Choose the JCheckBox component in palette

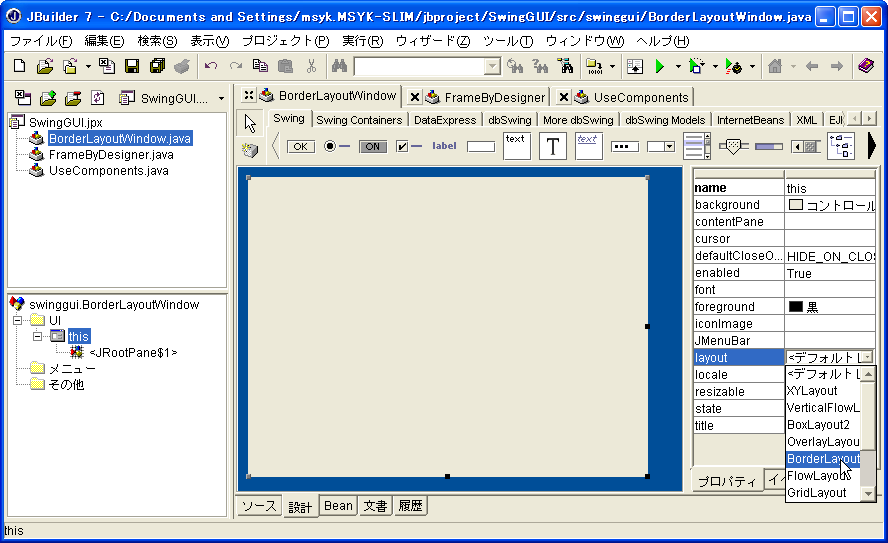point(408,146)
